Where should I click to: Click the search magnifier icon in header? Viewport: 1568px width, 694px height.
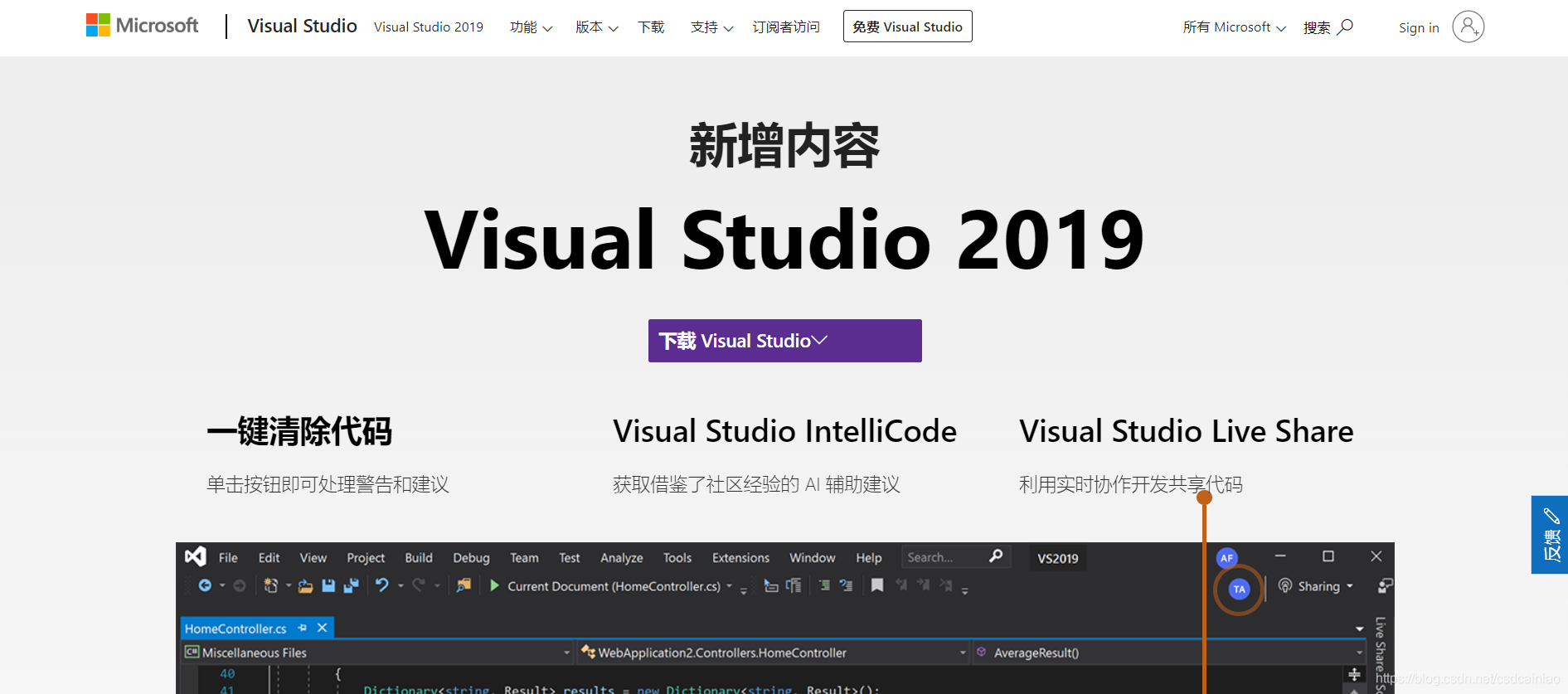(1345, 27)
